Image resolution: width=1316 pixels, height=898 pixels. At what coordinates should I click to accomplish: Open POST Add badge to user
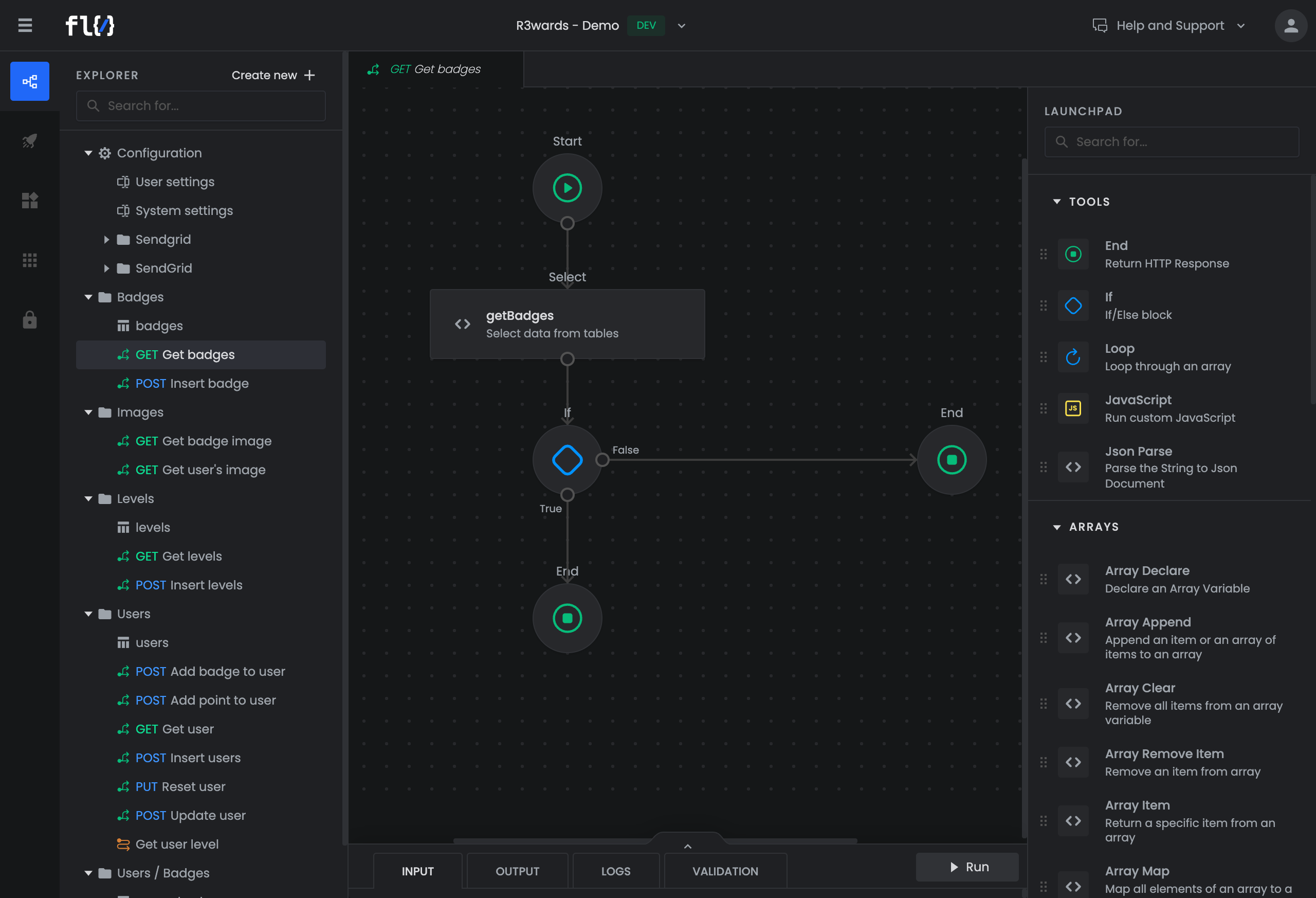pos(210,671)
